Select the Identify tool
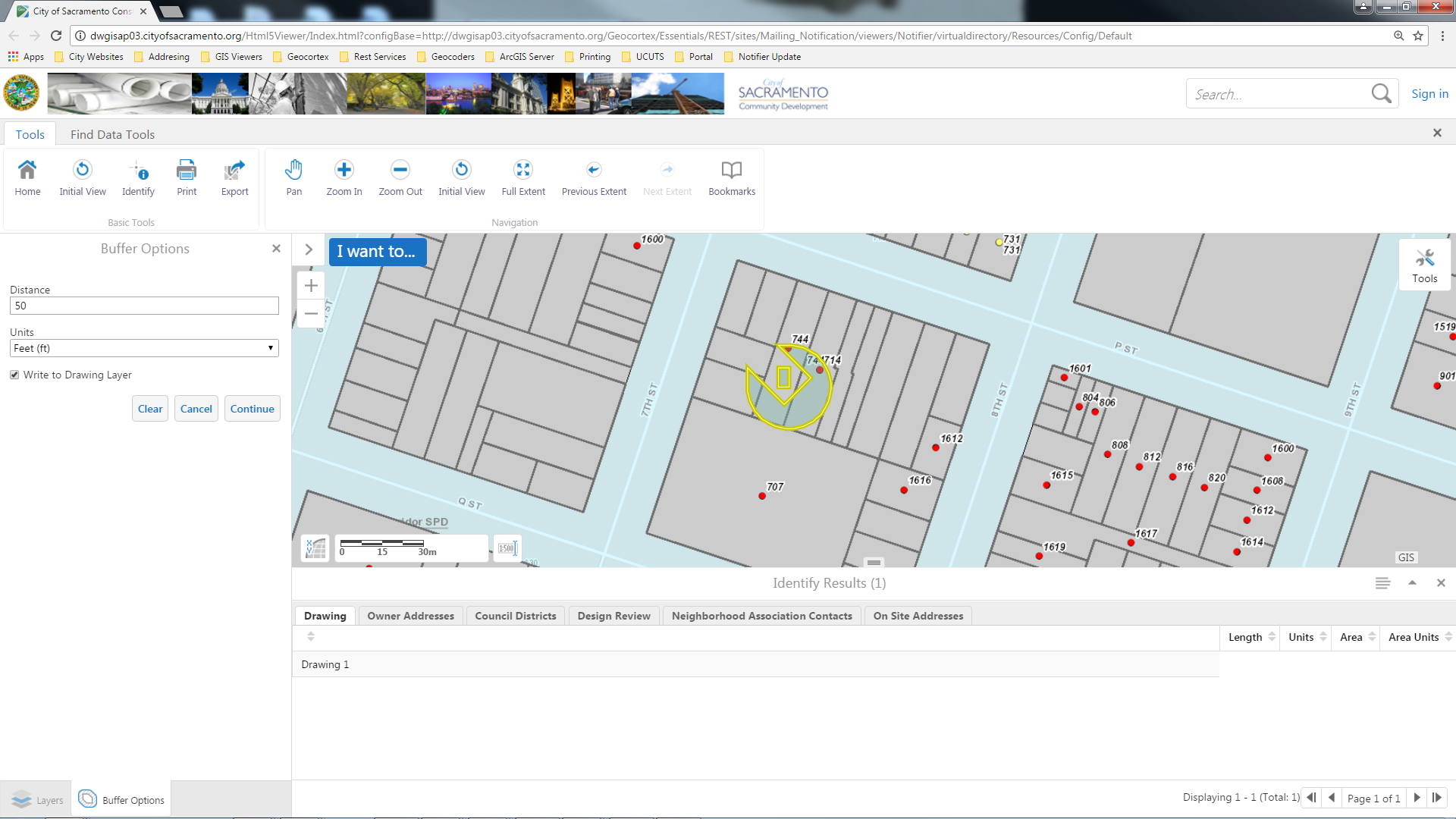 tap(138, 178)
